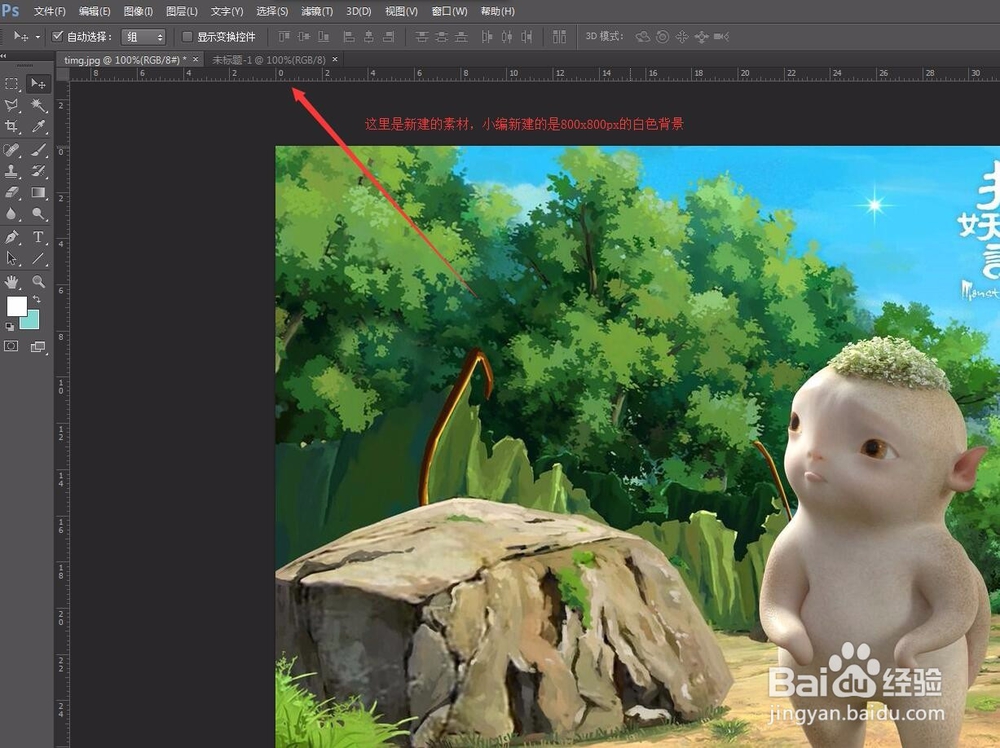Select the Healing Brush bandage tool
1000x748 pixels.
(x=11, y=150)
